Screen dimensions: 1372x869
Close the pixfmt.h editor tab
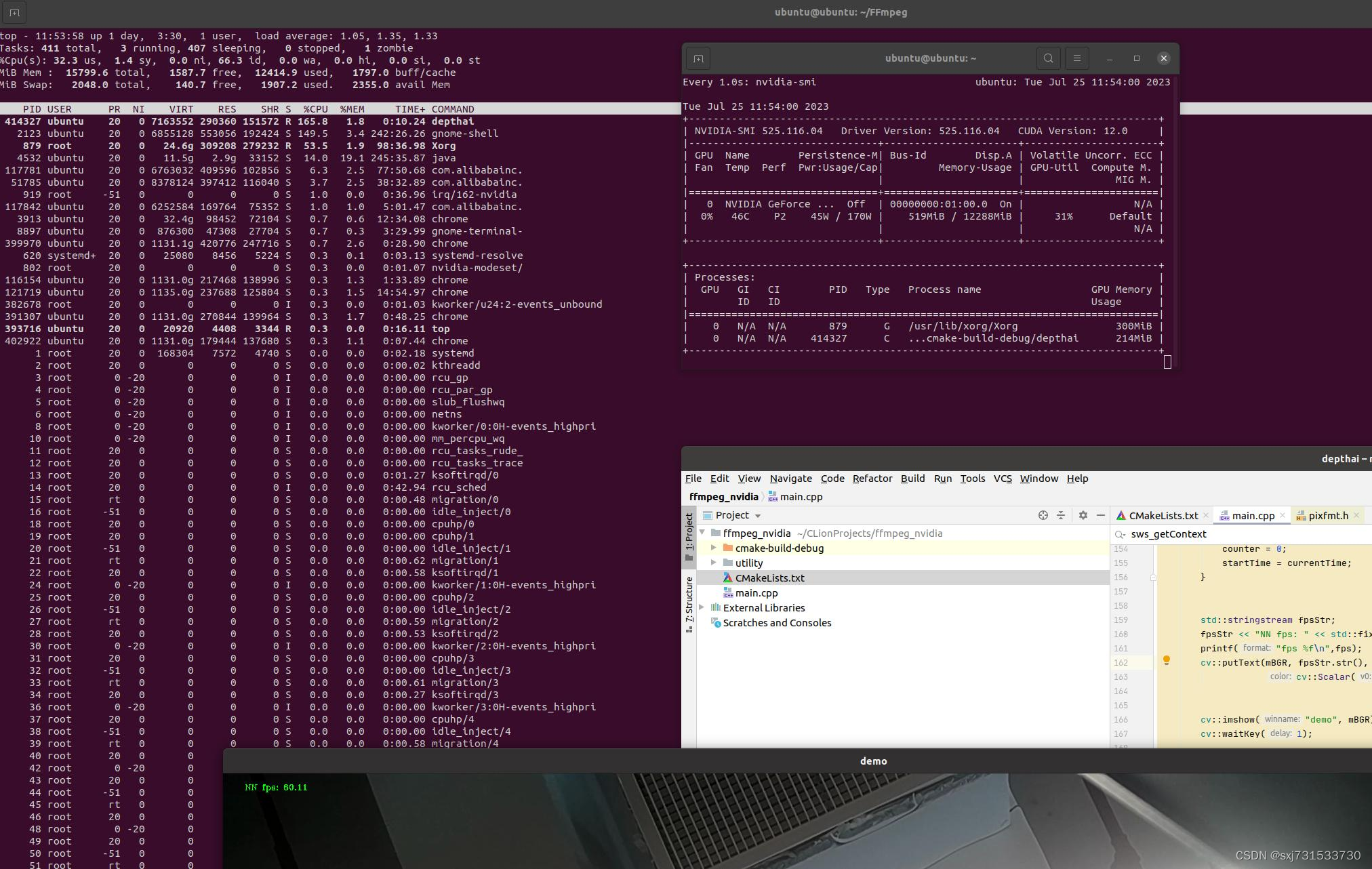pos(1356,516)
